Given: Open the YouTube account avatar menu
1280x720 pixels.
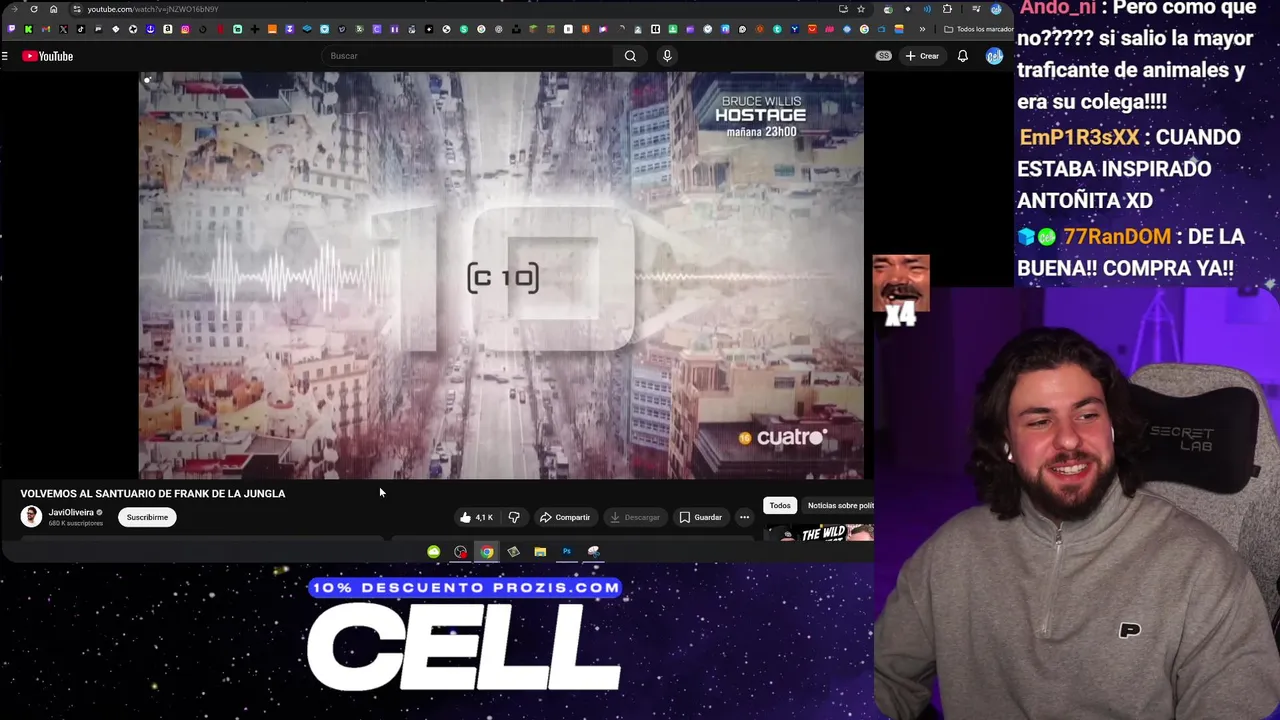Looking at the screenshot, I should [994, 56].
